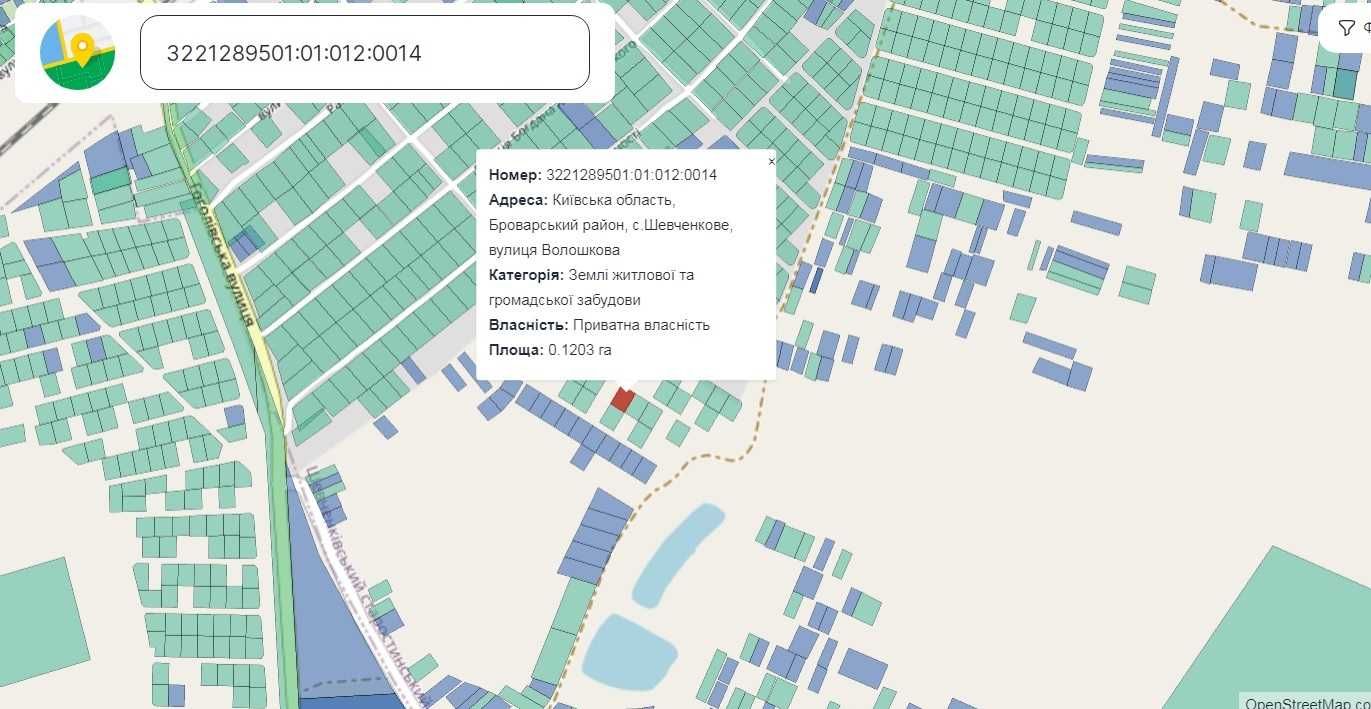Screen dimensions: 1371x709
Task: Click the Категорія land category text
Action: click(591, 287)
